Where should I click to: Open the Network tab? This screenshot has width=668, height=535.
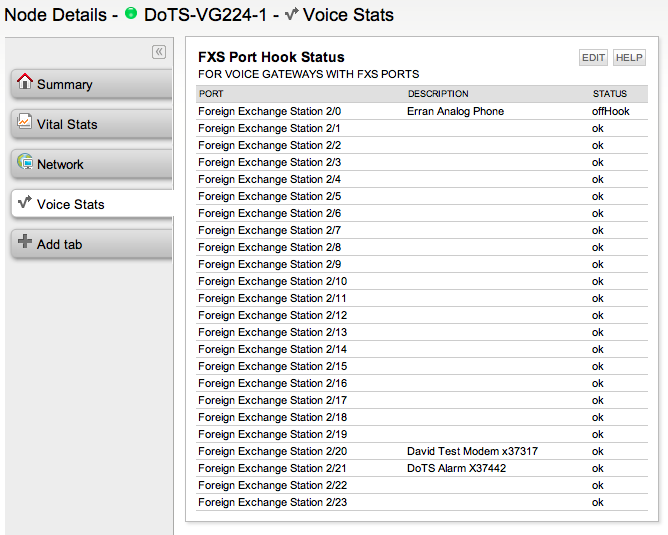[x=60, y=165]
